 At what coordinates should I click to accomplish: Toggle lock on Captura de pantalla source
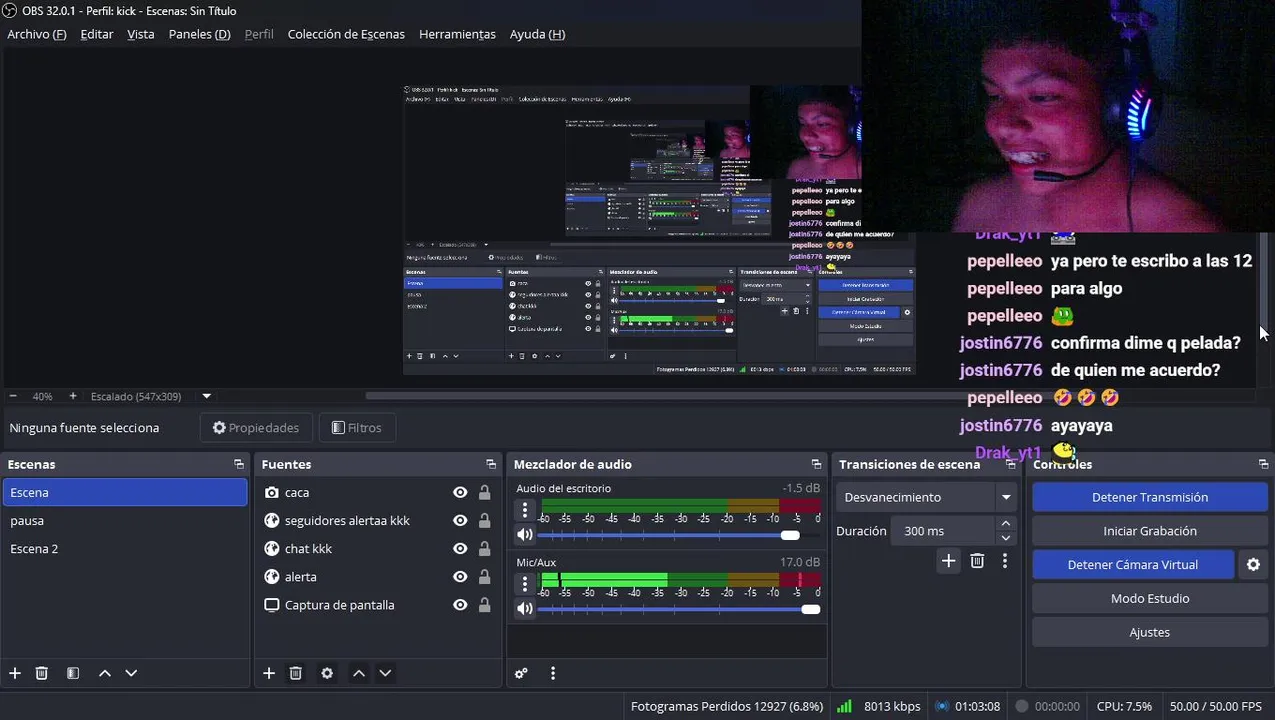[484, 604]
